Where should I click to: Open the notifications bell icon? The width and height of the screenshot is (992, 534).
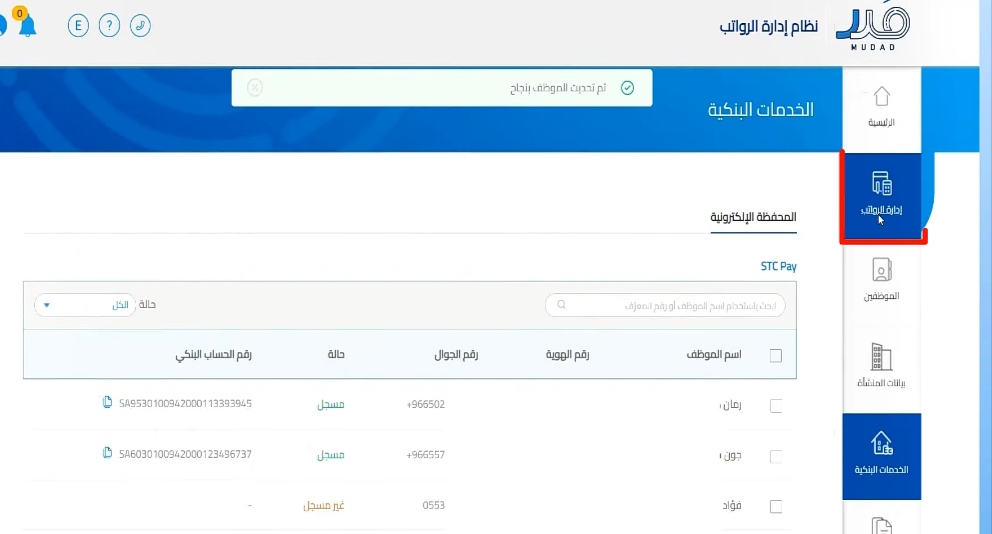click(x=27, y=25)
